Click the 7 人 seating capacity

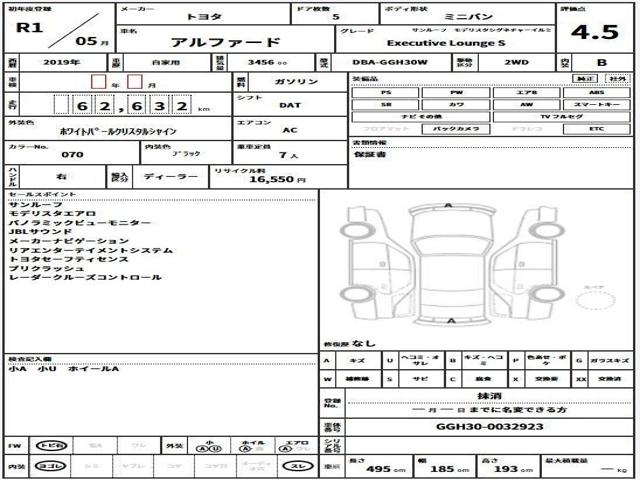pos(289,155)
